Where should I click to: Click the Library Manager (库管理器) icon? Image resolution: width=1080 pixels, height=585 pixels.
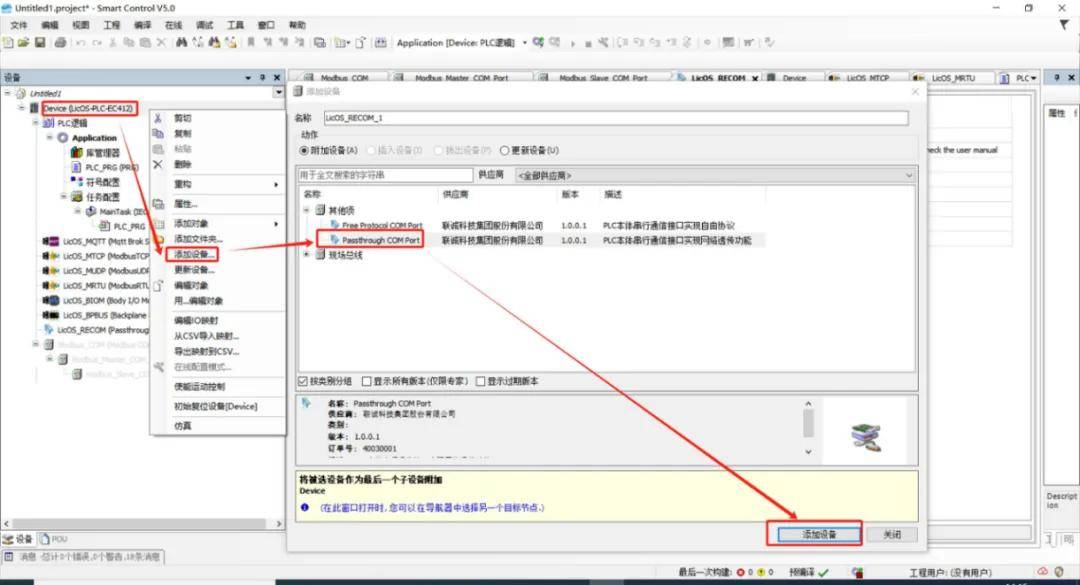tap(77, 153)
